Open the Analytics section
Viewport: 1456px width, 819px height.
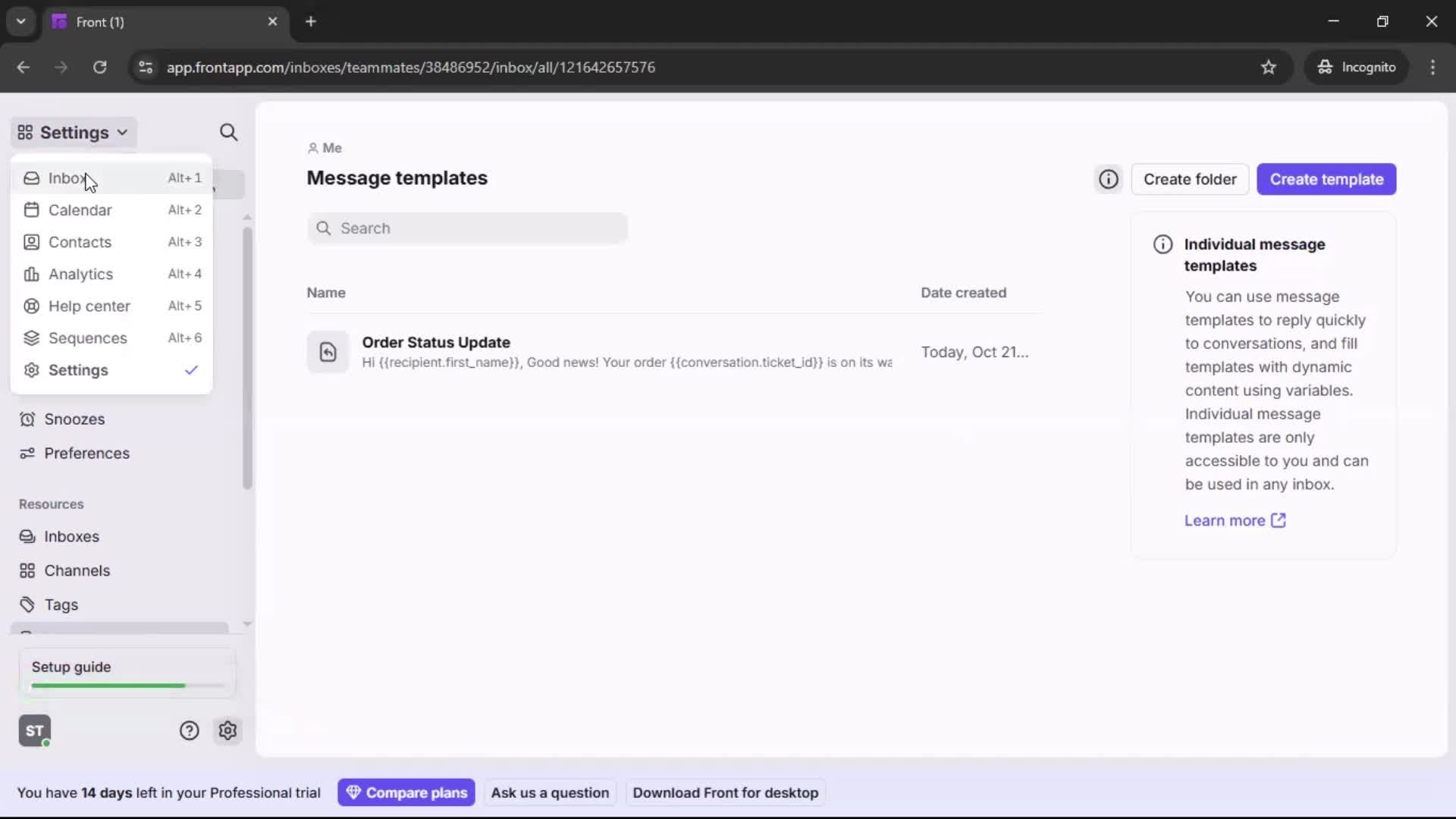click(x=80, y=274)
